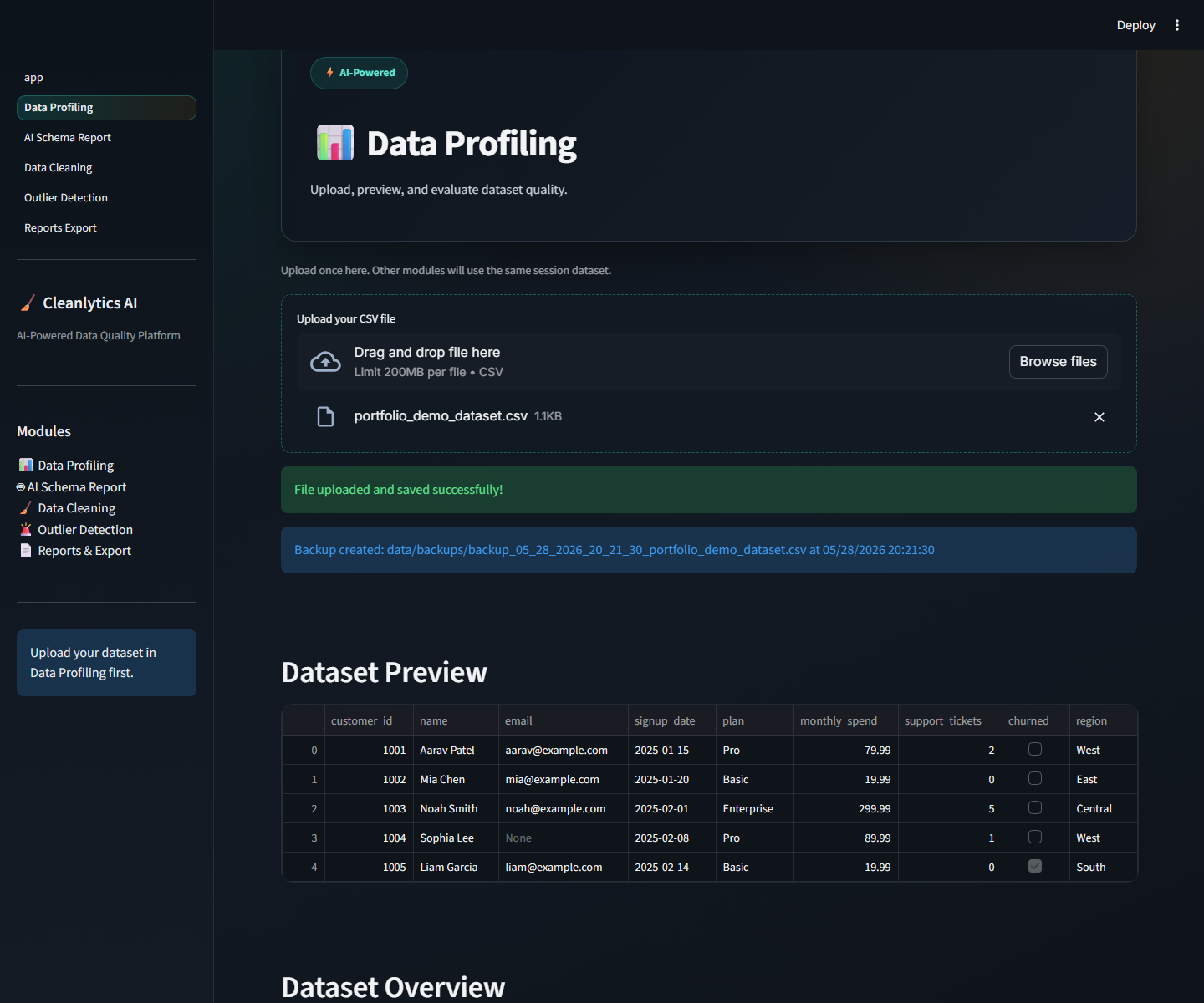Toggle the churned checkbox for Noah Smith
1204x1003 pixels.
click(1035, 807)
